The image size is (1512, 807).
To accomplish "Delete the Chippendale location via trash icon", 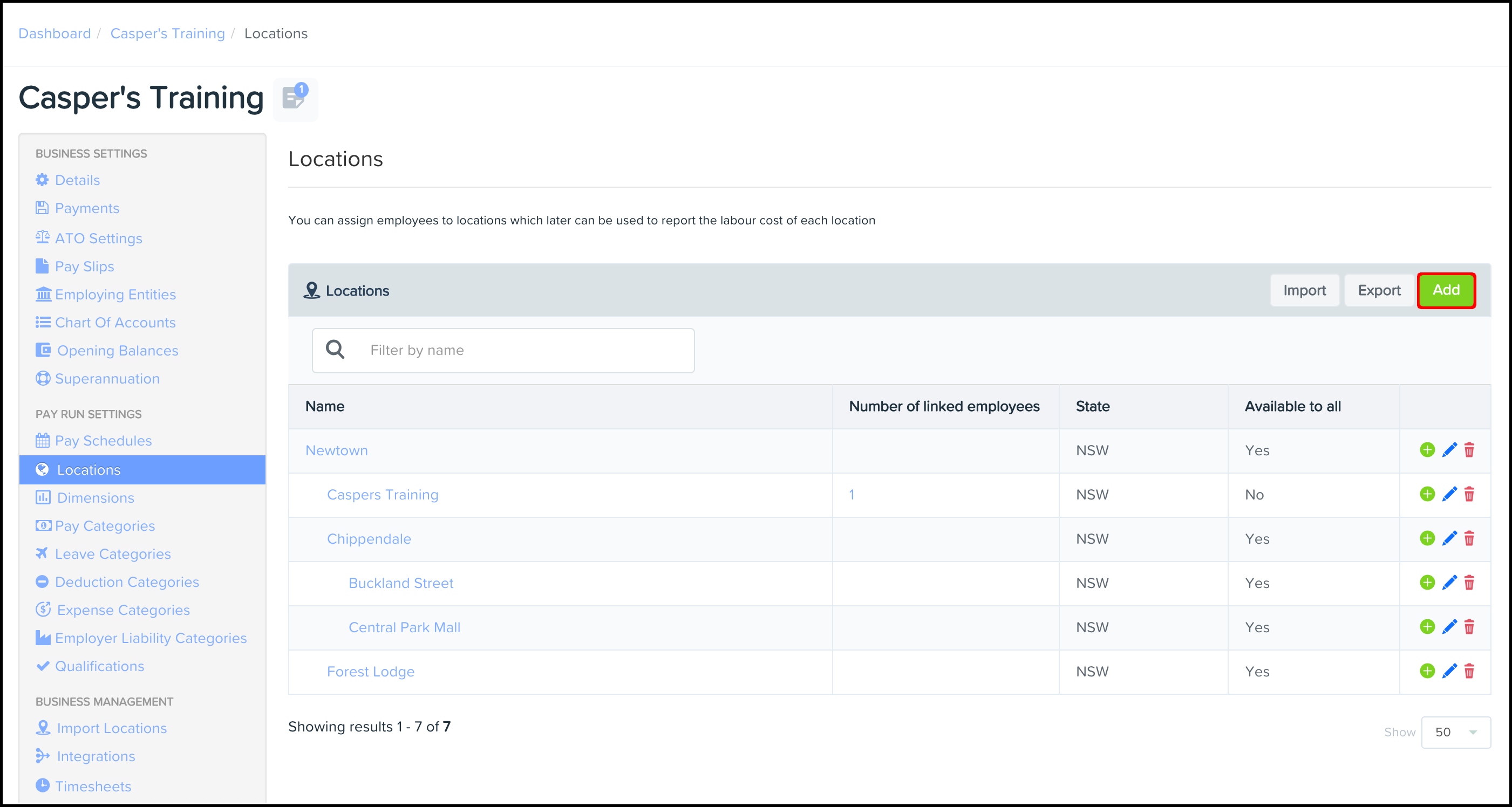I will (x=1469, y=539).
